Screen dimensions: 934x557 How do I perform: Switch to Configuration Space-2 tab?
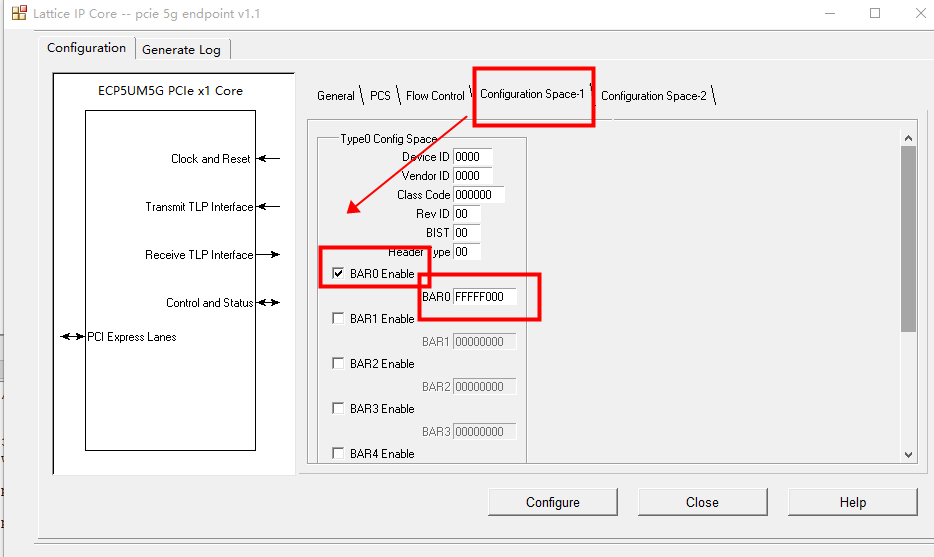[653, 96]
